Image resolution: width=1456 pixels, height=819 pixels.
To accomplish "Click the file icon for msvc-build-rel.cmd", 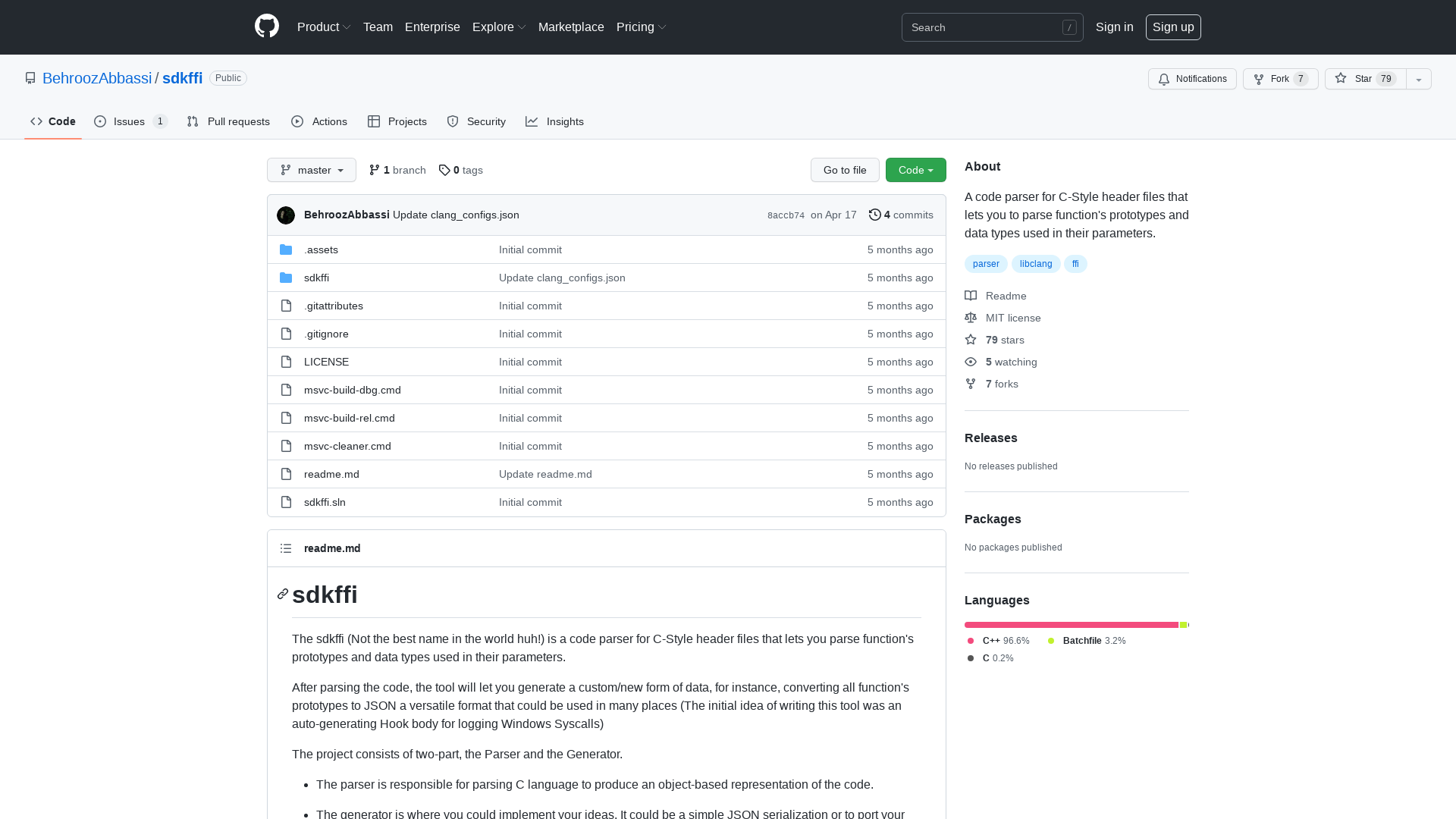I will point(286,418).
